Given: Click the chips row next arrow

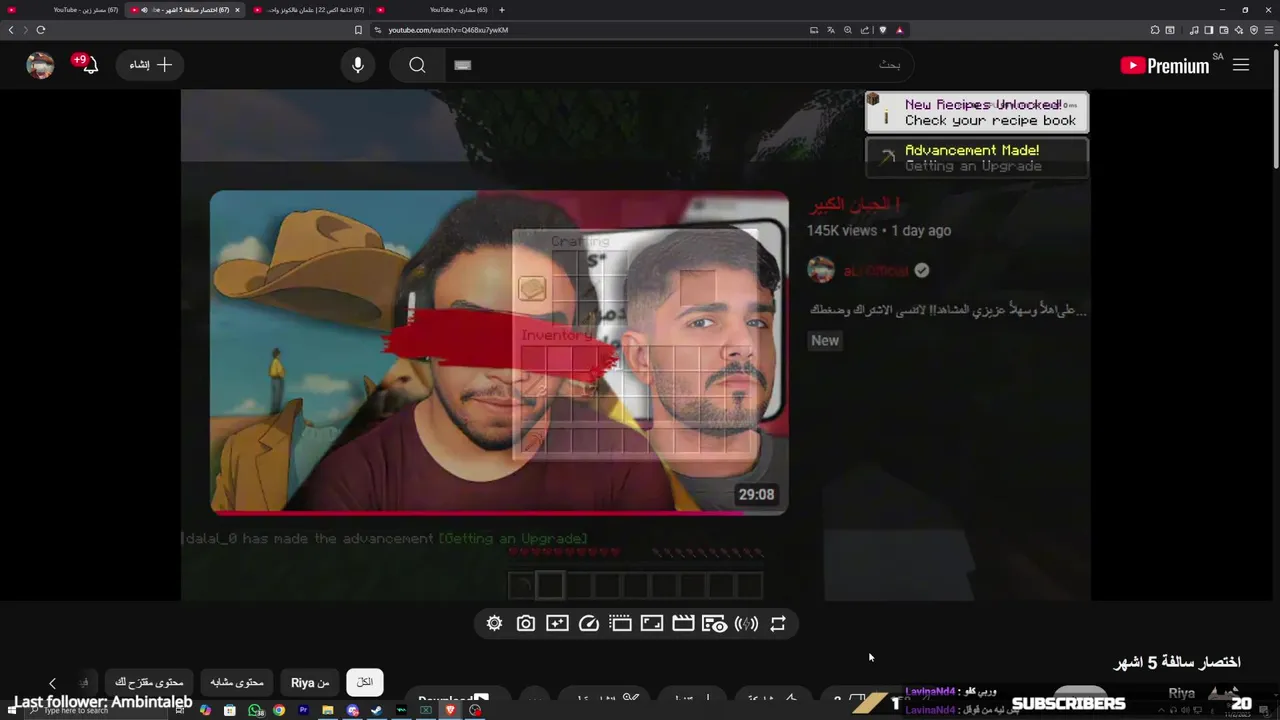Looking at the screenshot, I should point(53,683).
